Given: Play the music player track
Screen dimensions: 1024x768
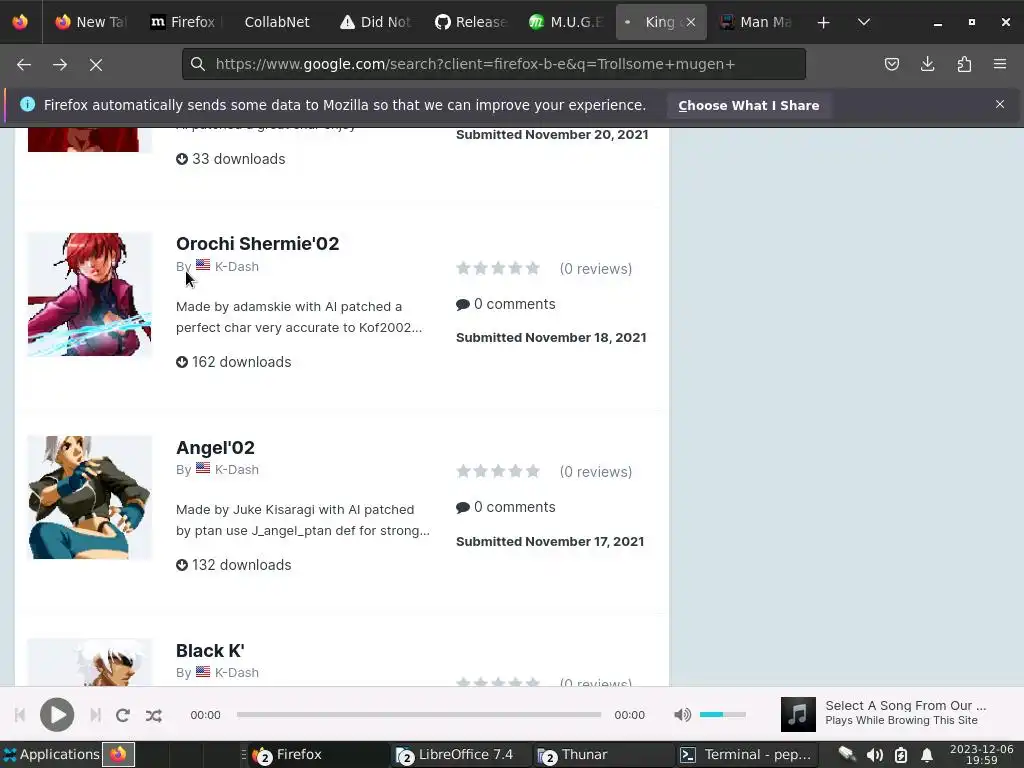Looking at the screenshot, I should click(57, 714).
